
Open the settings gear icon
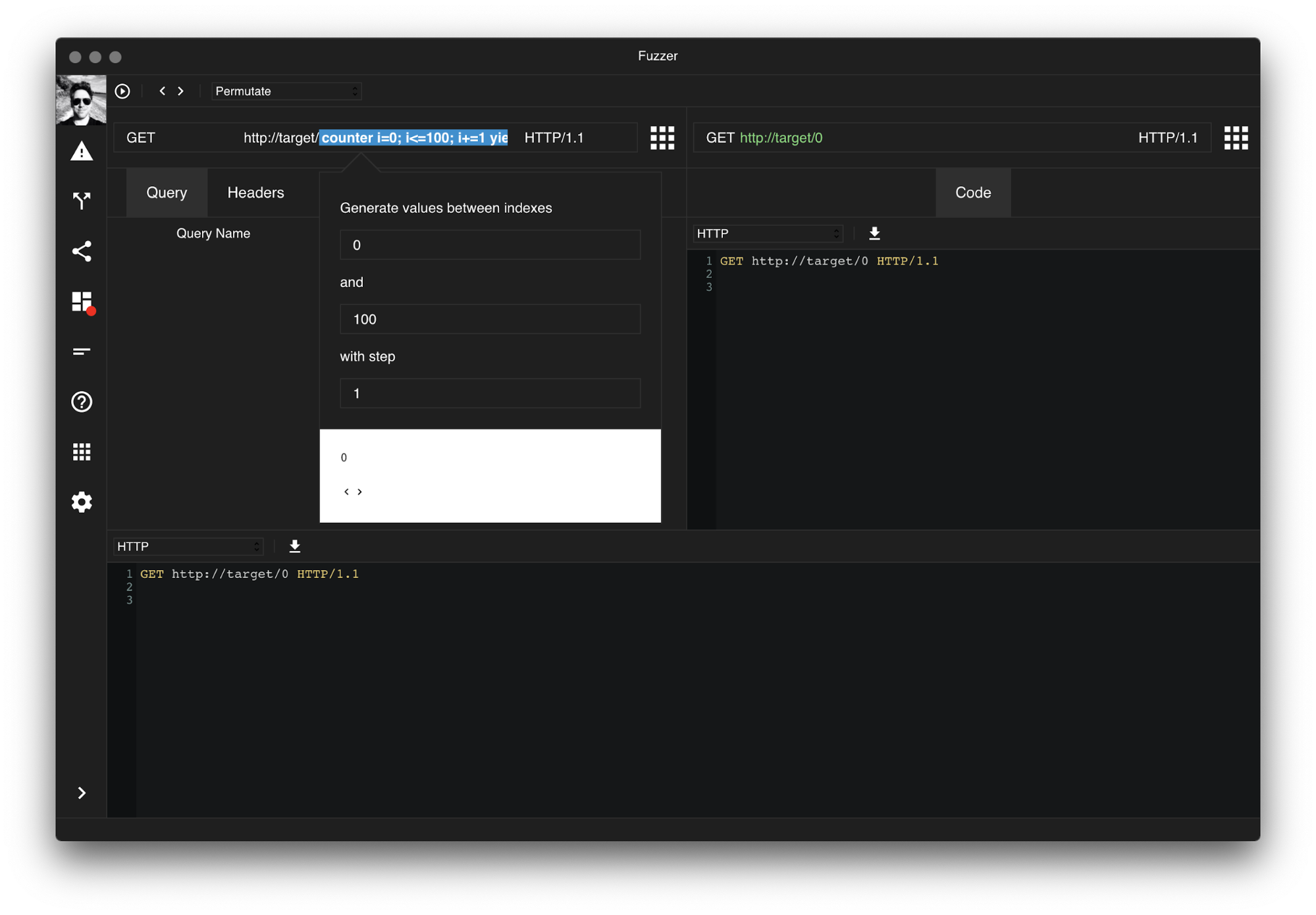(x=82, y=502)
